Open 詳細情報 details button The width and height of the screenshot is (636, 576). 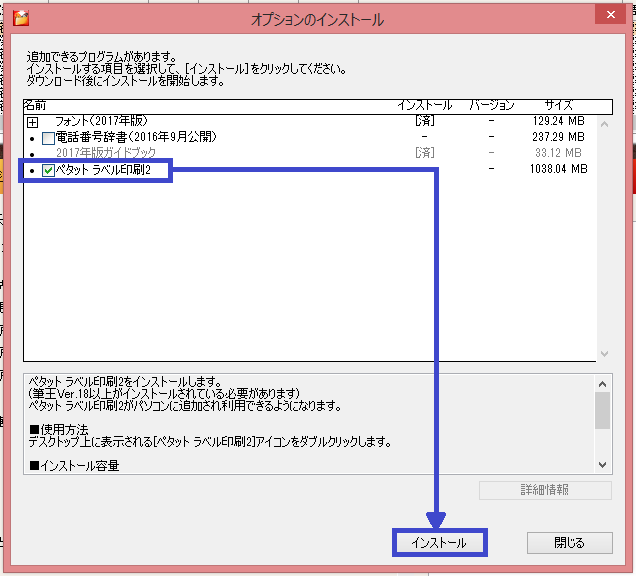(545, 490)
